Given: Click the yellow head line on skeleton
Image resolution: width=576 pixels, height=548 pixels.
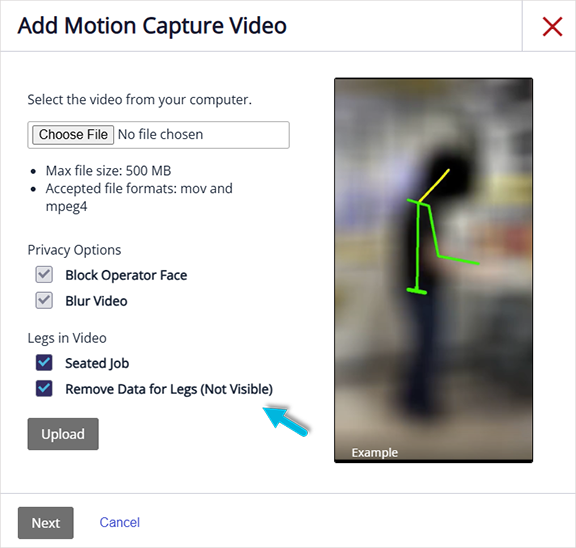Looking at the screenshot, I should [434, 185].
